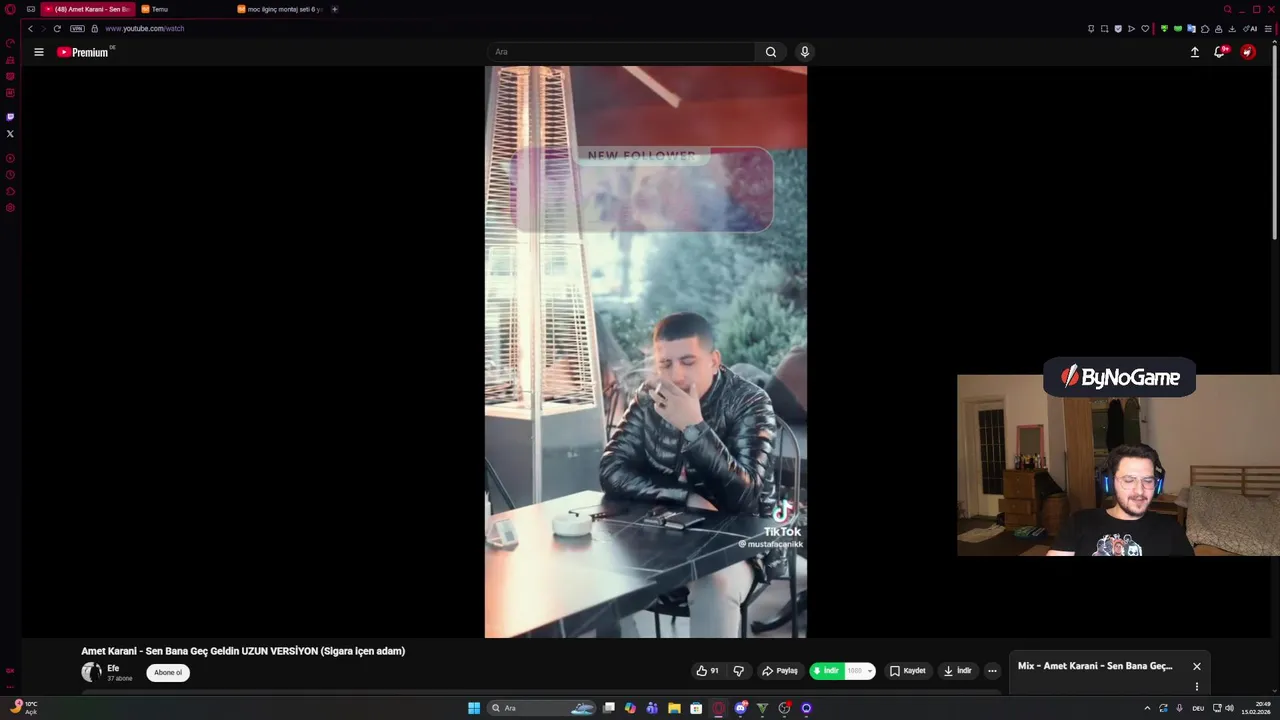This screenshot has height=720, width=1280.
Task: Go back with the browser back arrow
Action: click(30, 28)
